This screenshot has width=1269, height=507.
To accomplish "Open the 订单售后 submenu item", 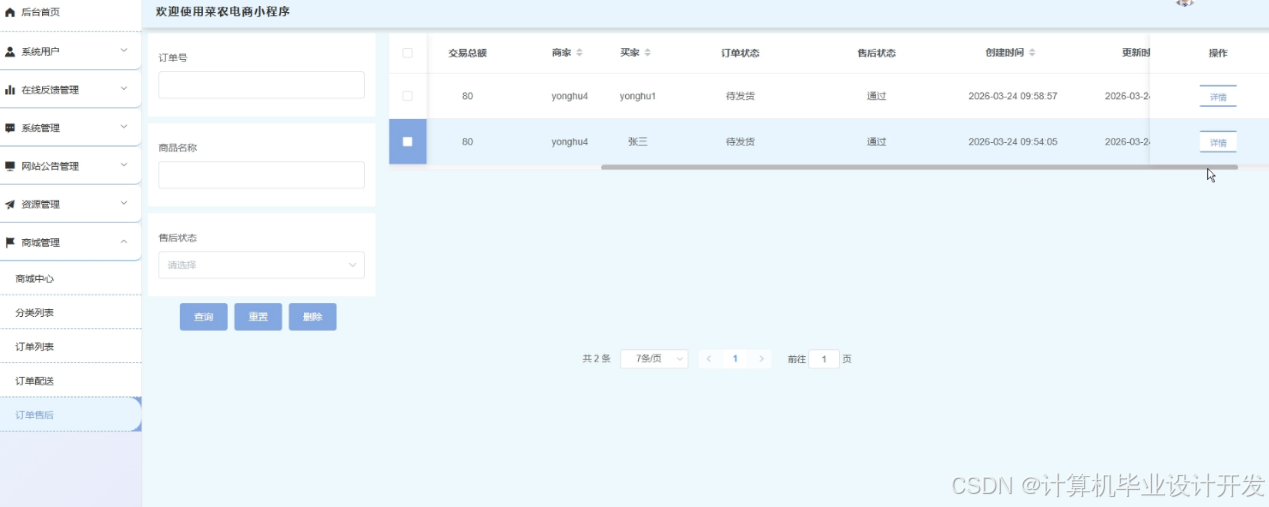I will [x=70, y=414].
